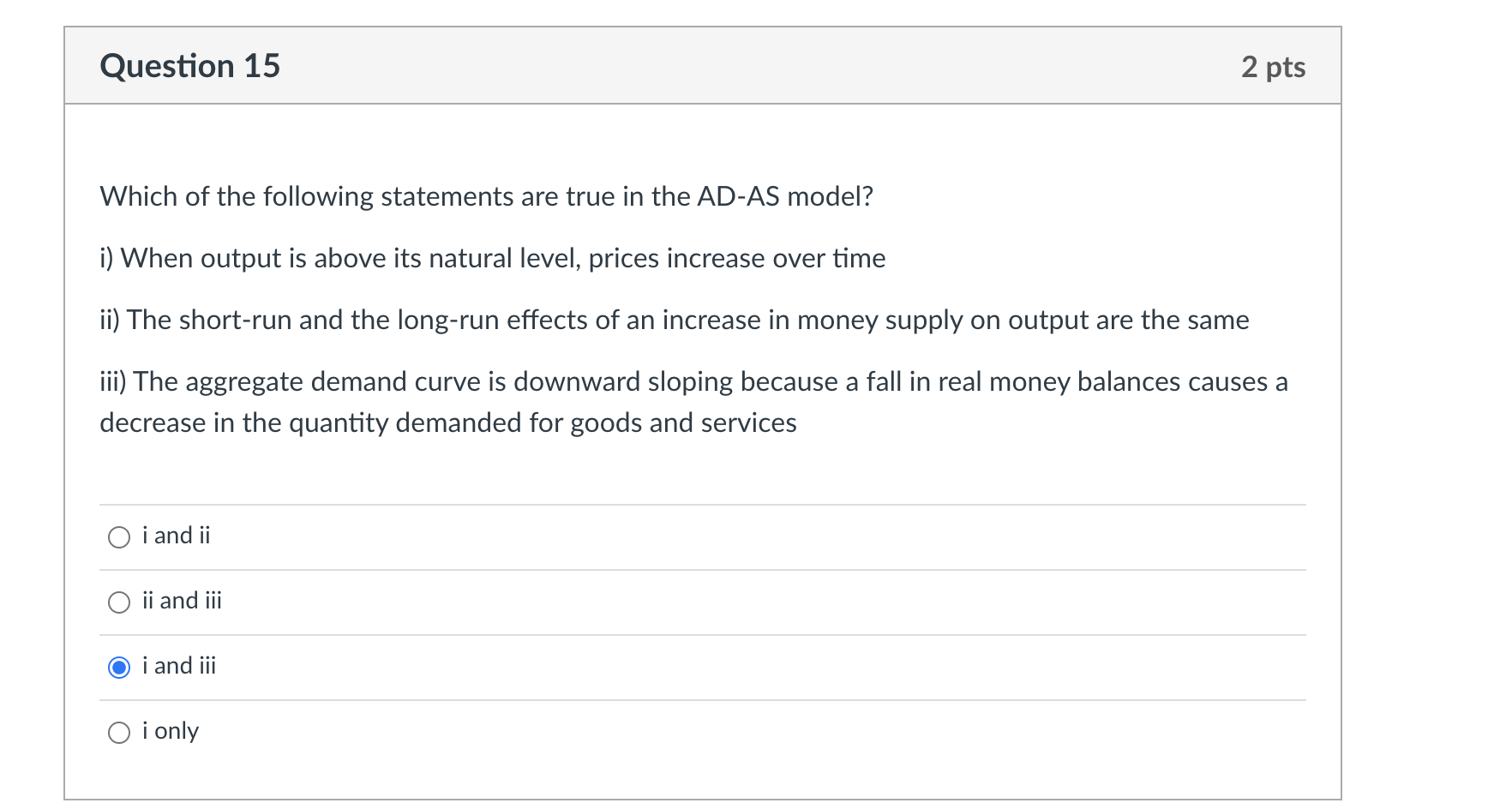This screenshot has width=1512, height=809.
Task: Click the 'ii and iii' answer text
Action: pyautogui.click(x=182, y=601)
